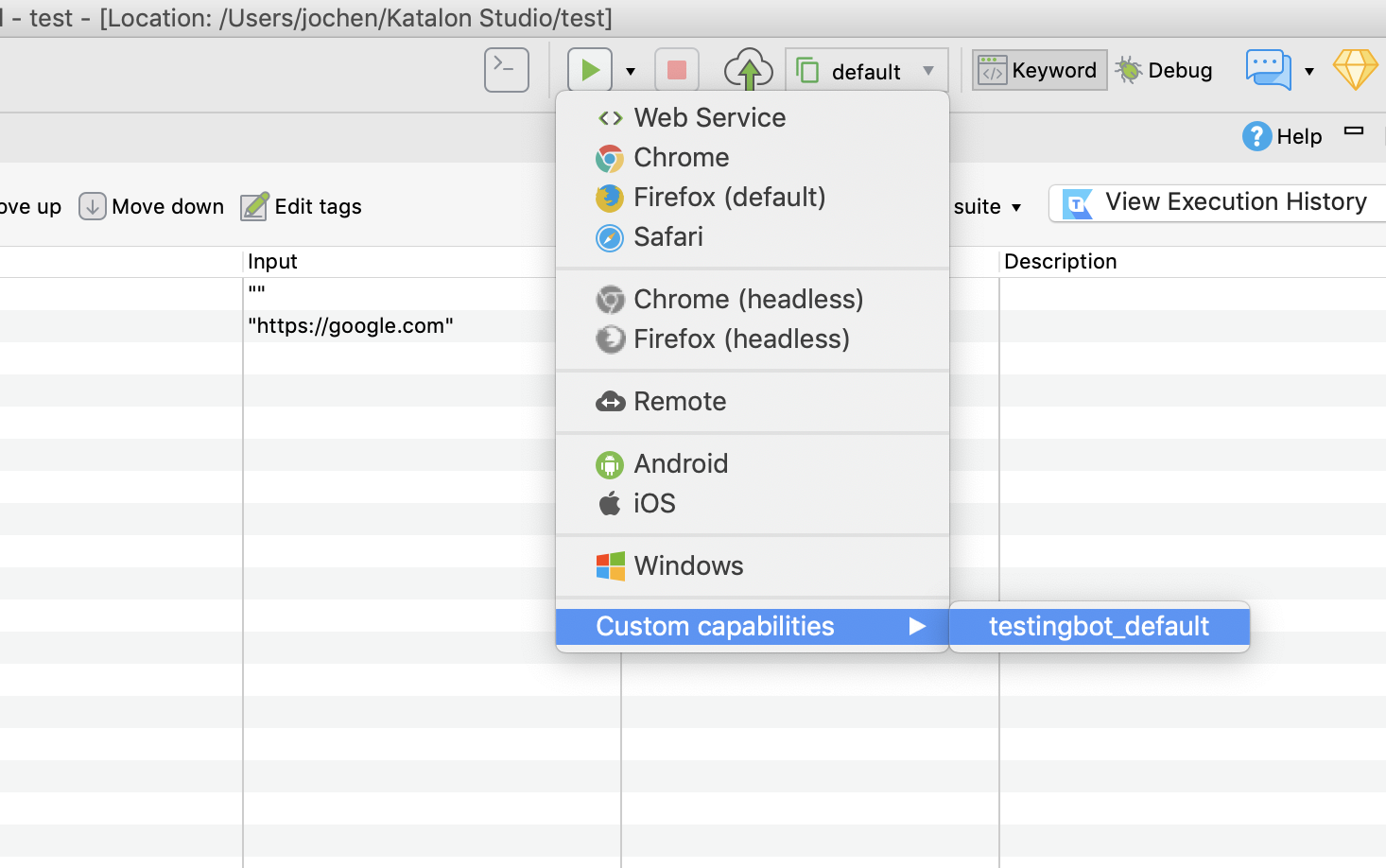This screenshot has width=1386, height=868.
Task: Choose Windows execution option
Action: (753, 565)
